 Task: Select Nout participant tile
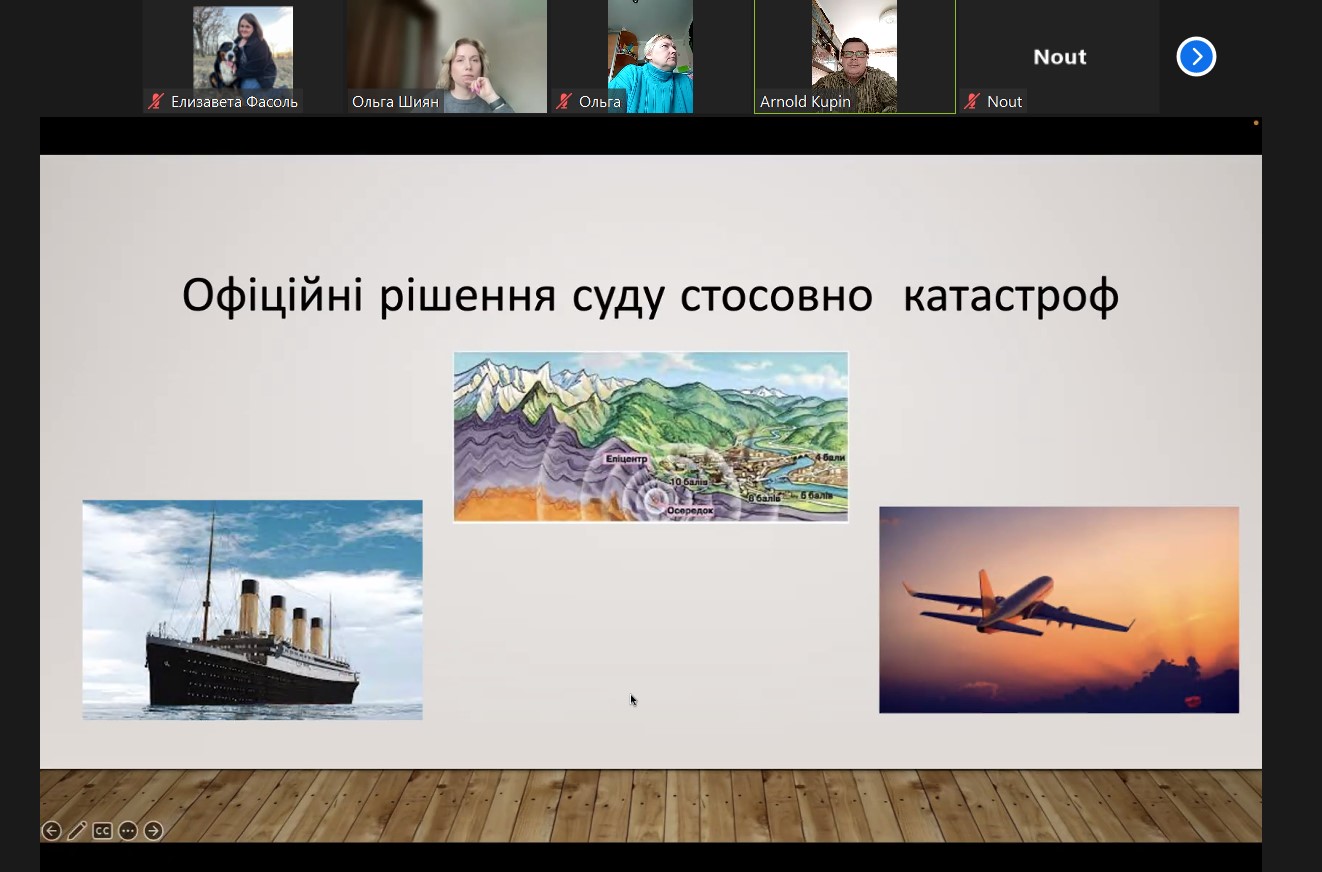[x=1059, y=57]
